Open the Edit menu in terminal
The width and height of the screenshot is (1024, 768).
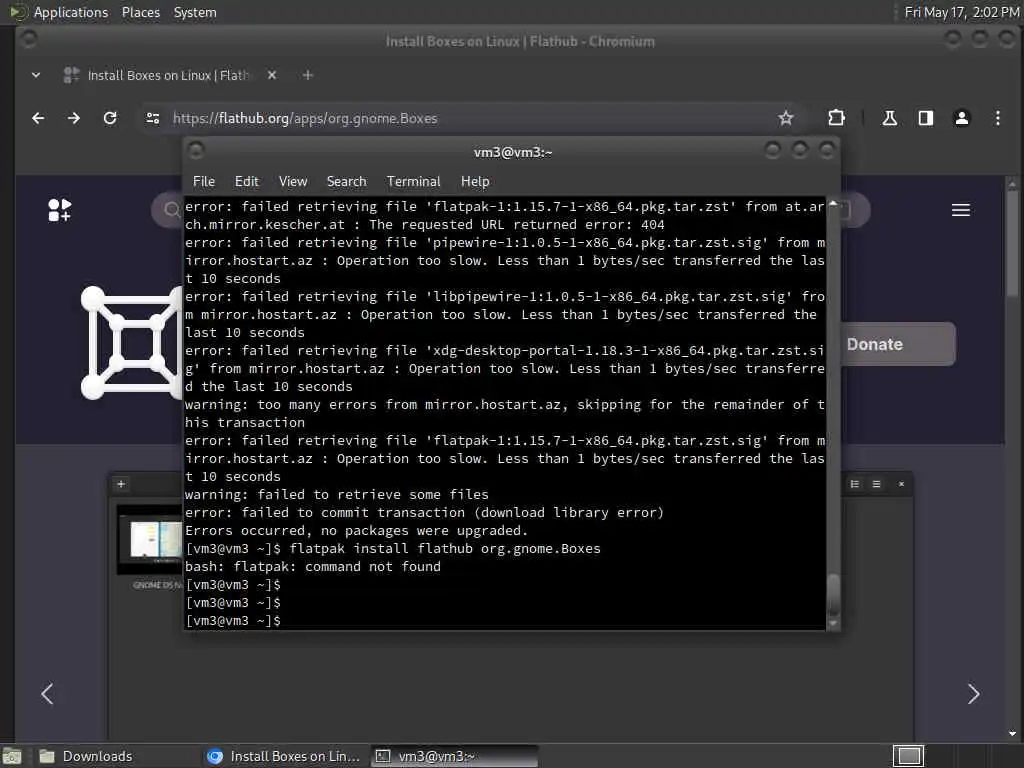247,182
